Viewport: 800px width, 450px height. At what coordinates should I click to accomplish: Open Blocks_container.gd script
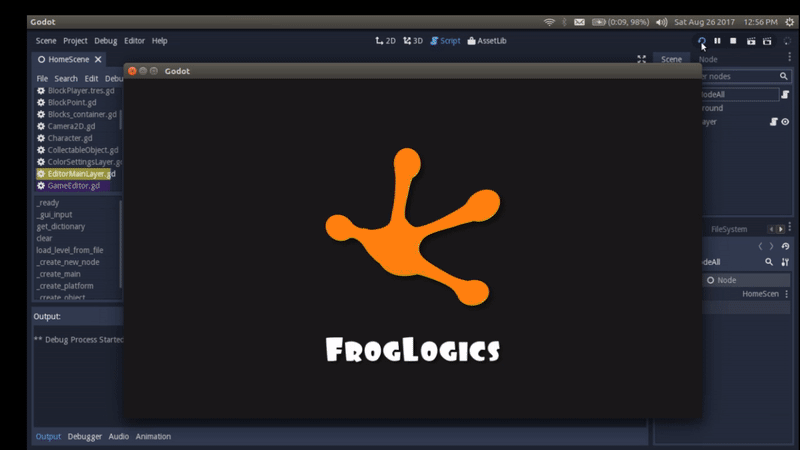pyautogui.click(x=82, y=114)
